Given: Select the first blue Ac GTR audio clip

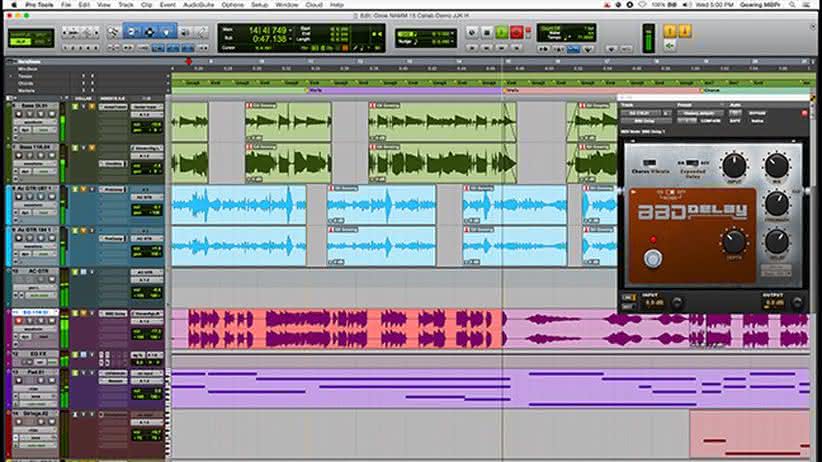Looking at the screenshot, I should click(x=239, y=205).
